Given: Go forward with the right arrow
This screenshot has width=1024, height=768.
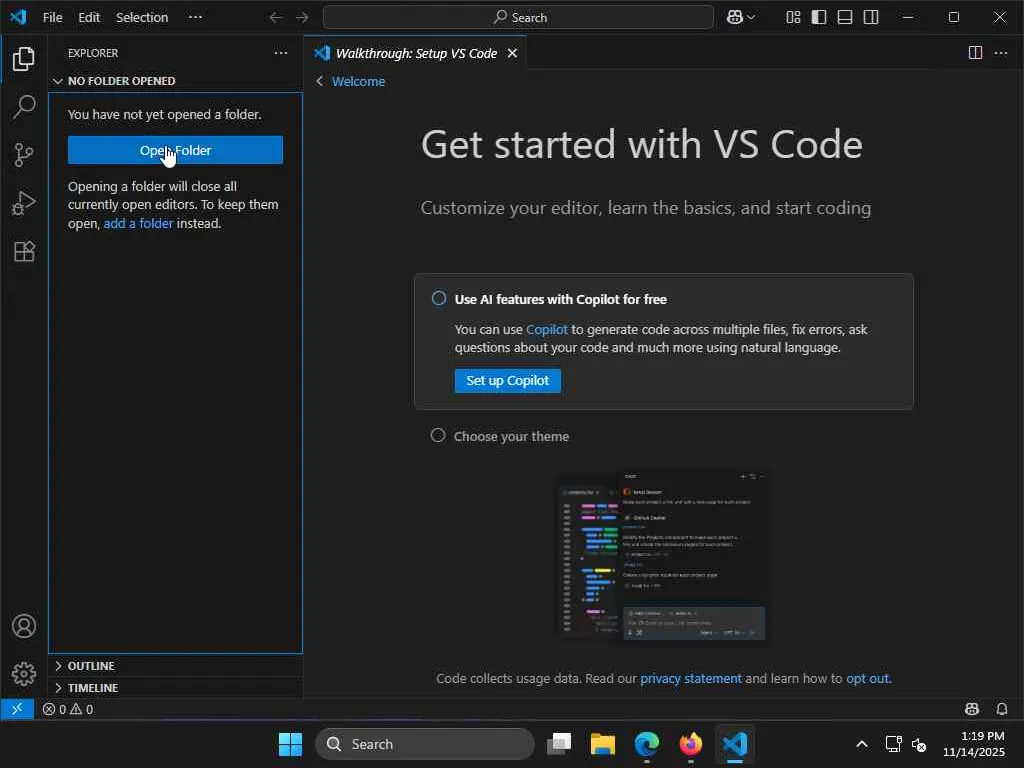Looking at the screenshot, I should [302, 17].
